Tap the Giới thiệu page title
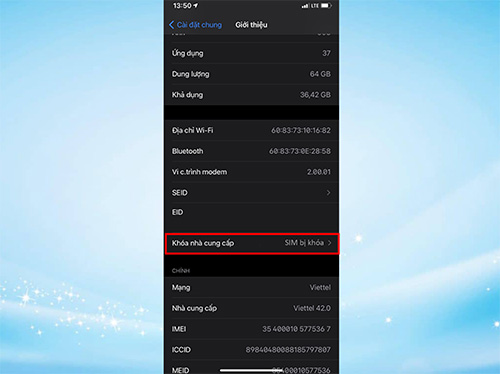 (251, 25)
